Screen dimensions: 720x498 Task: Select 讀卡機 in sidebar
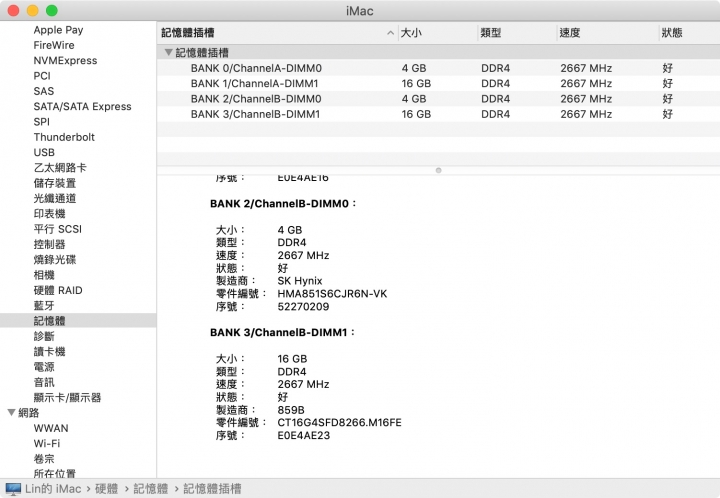(49, 351)
